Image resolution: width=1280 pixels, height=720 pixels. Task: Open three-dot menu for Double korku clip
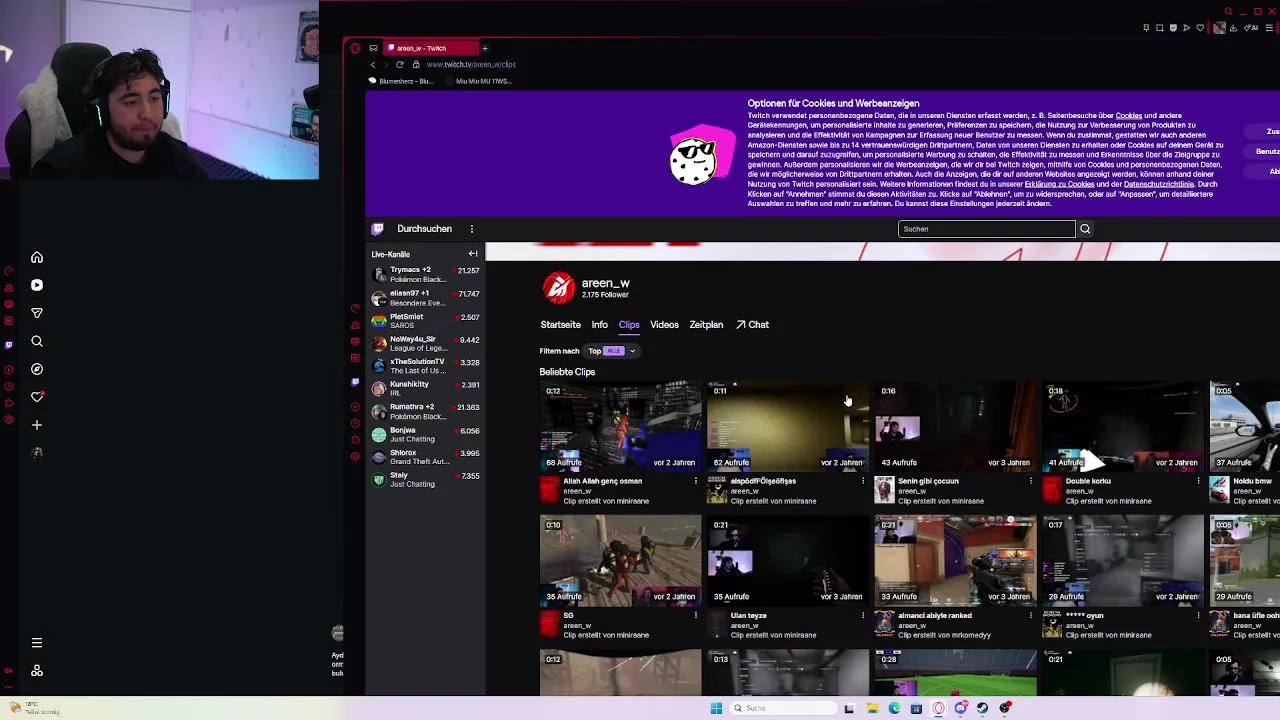[x=1198, y=482]
